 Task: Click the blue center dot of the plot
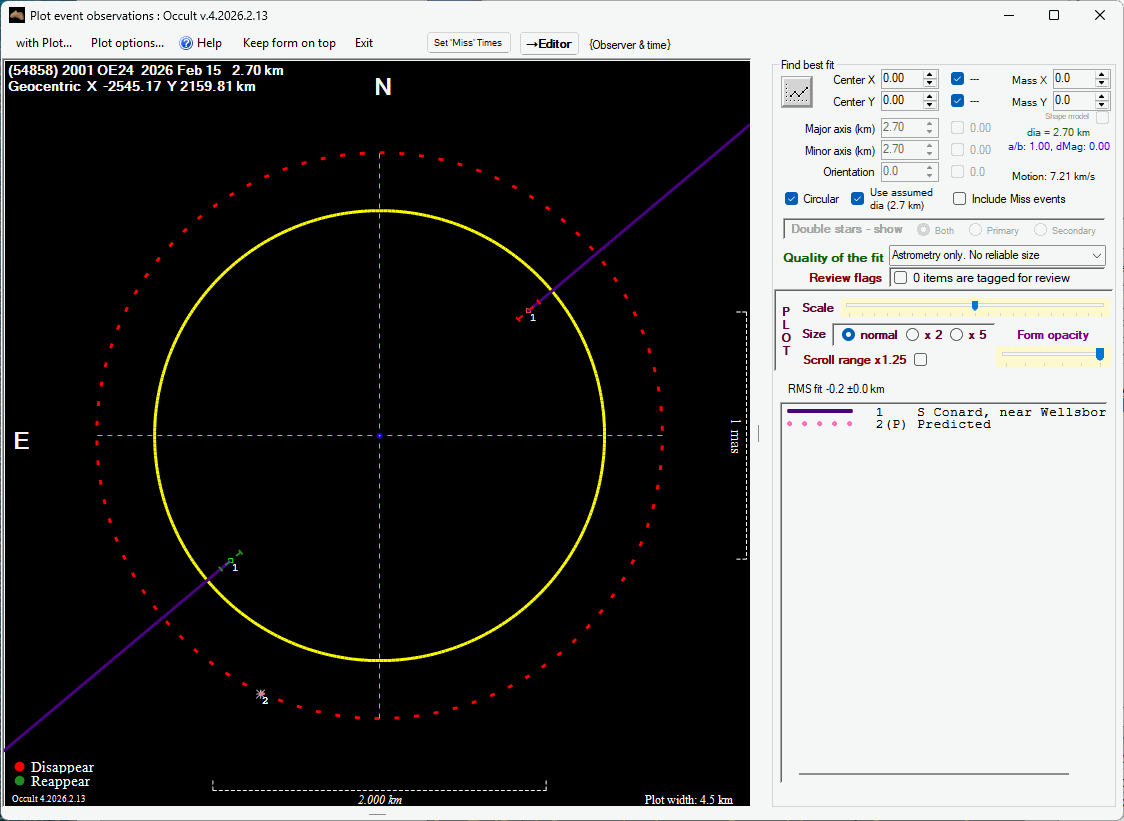pyautogui.click(x=379, y=435)
